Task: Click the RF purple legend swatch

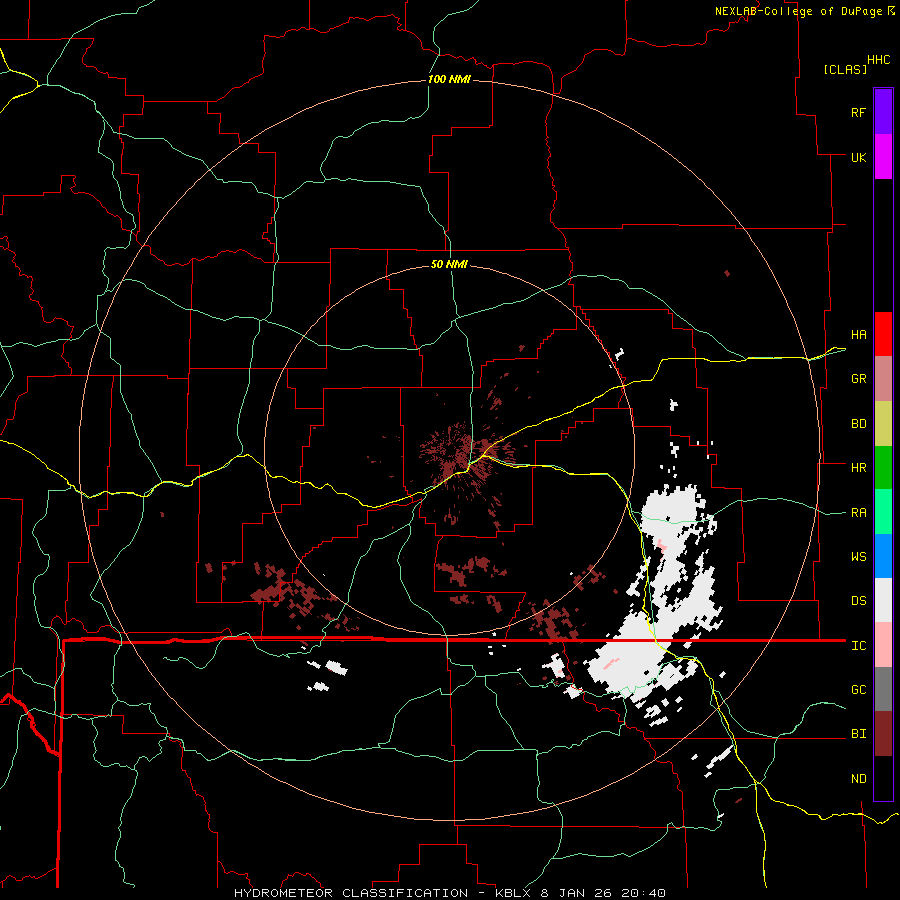Action: [883, 112]
